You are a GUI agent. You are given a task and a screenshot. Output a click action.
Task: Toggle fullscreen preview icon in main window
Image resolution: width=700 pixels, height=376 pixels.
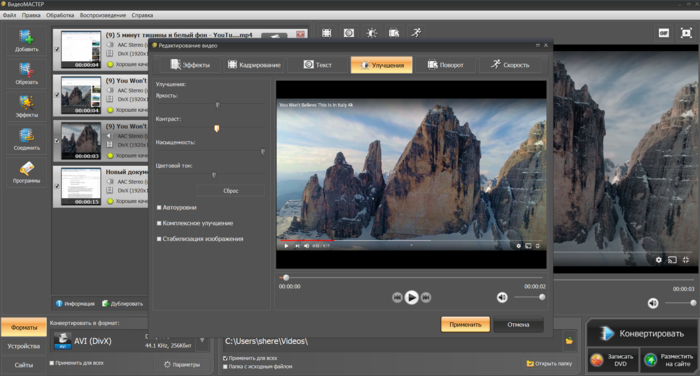[x=686, y=33]
